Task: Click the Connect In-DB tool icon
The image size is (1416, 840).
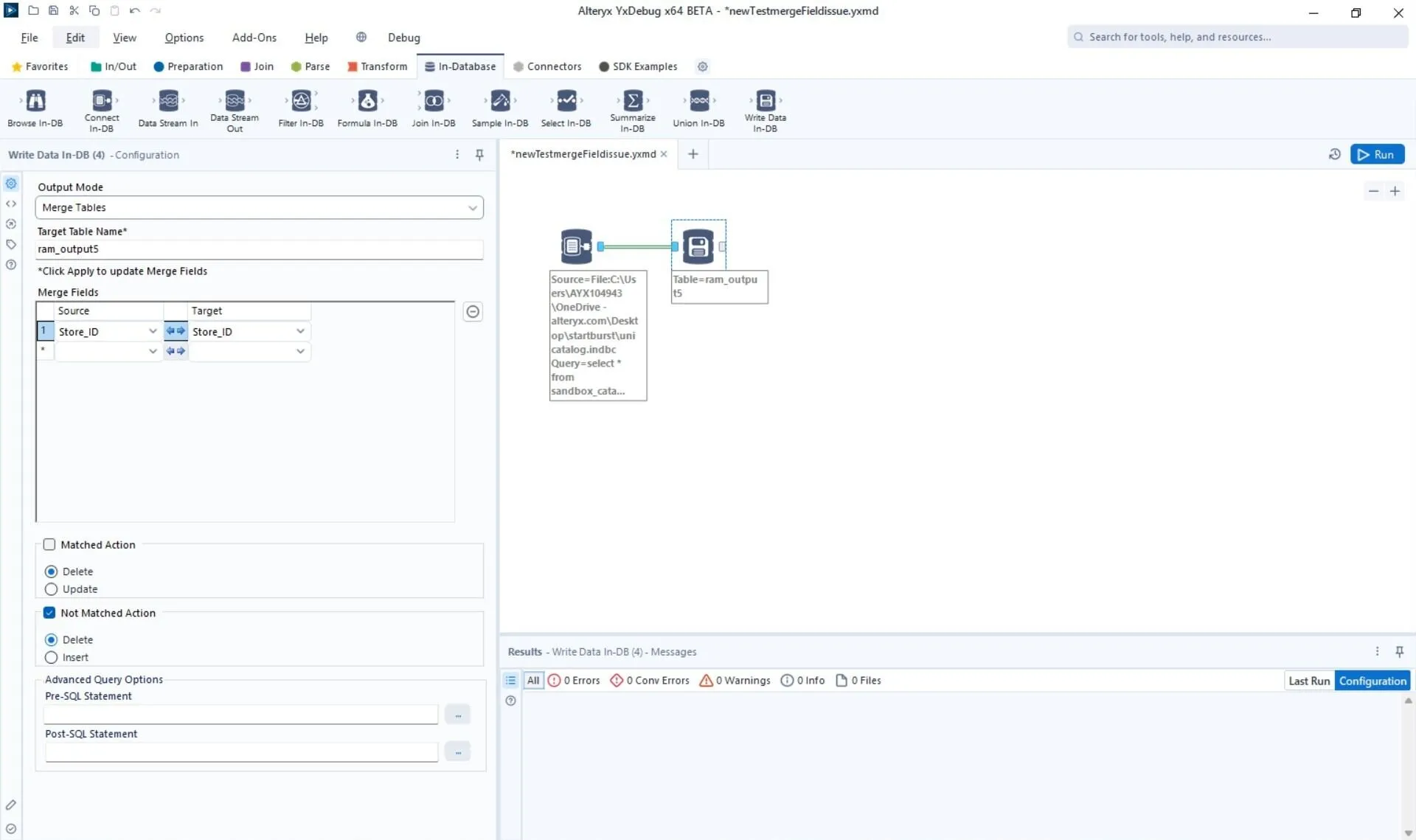Action: (102, 100)
